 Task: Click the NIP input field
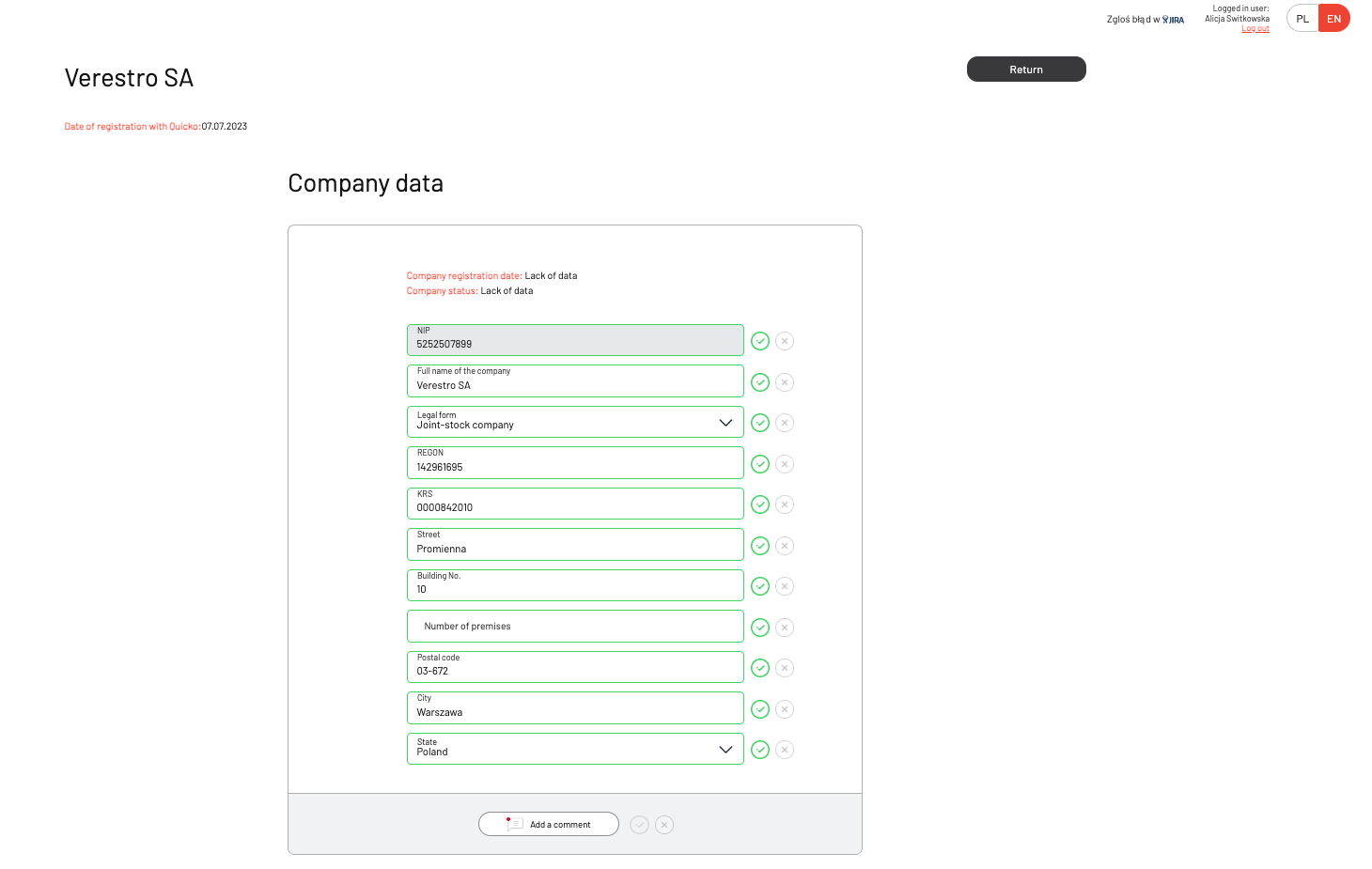[x=575, y=340]
